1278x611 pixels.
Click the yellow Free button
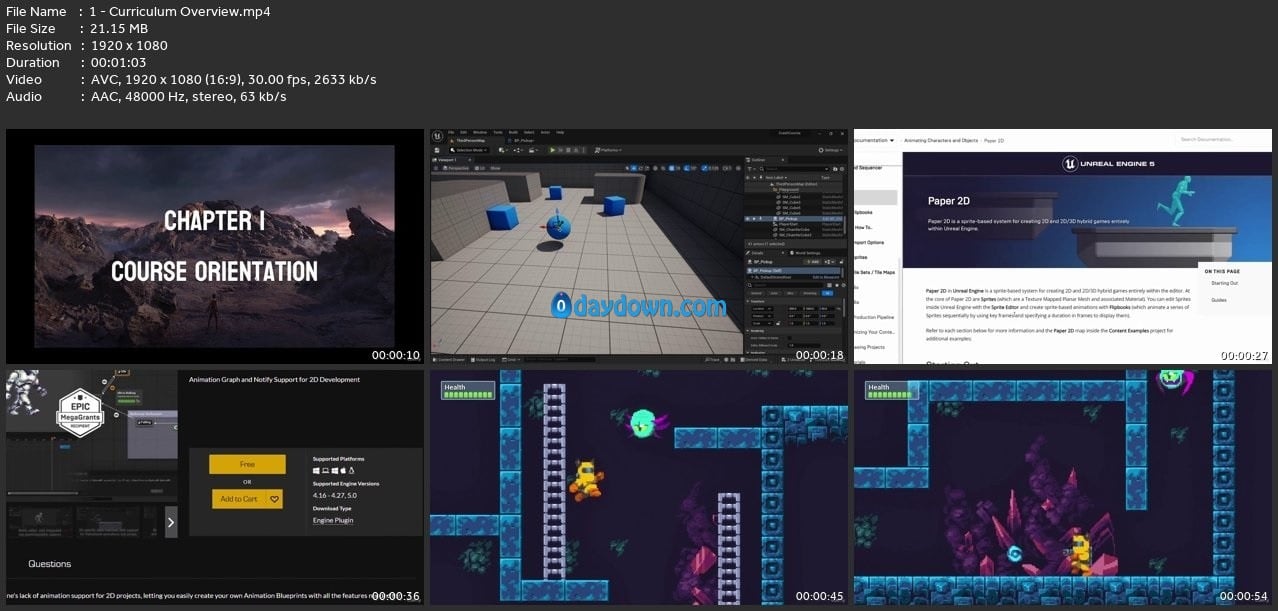(x=247, y=464)
